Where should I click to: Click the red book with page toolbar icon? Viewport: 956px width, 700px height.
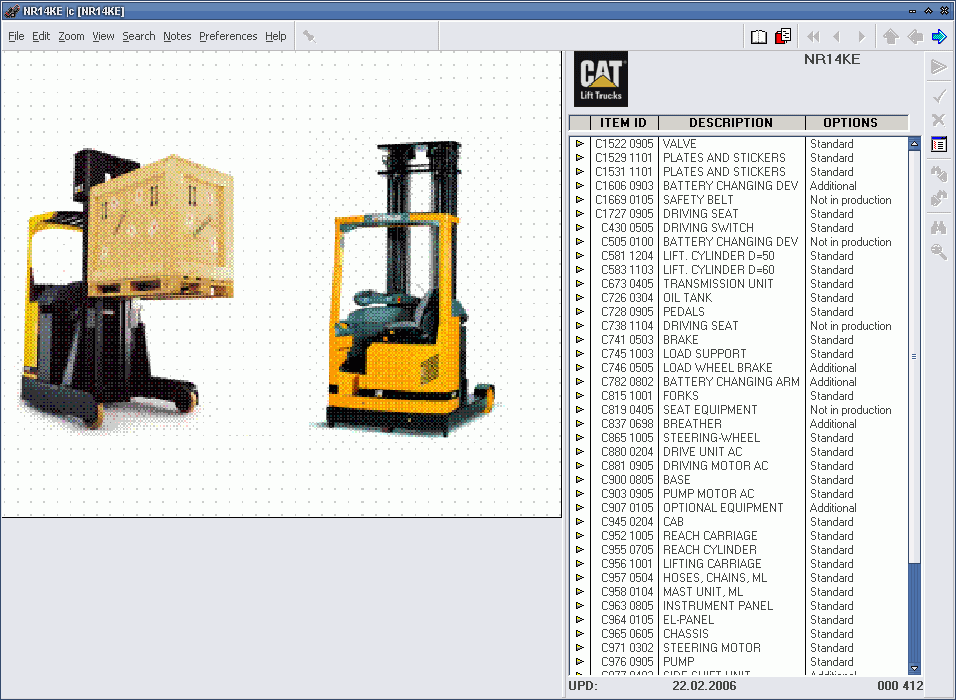(x=783, y=35)
